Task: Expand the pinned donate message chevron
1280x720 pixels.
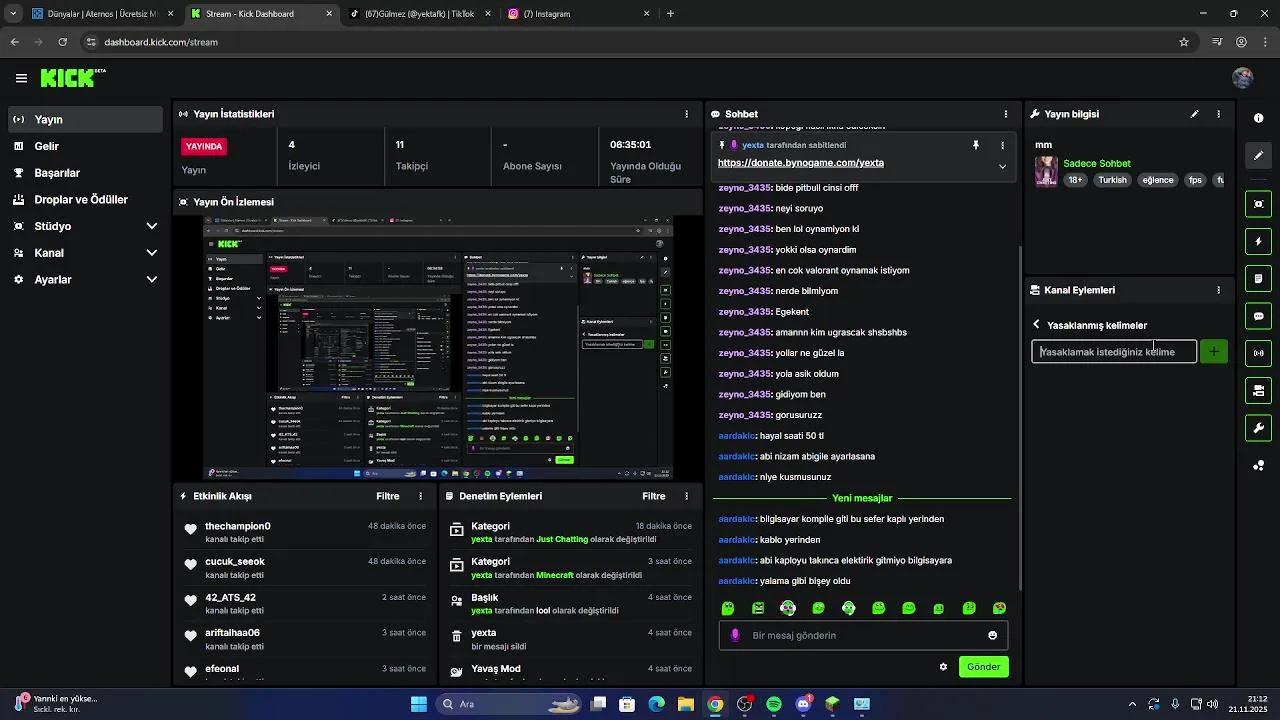Action: pyautogui.click(x=1002, y=166)
